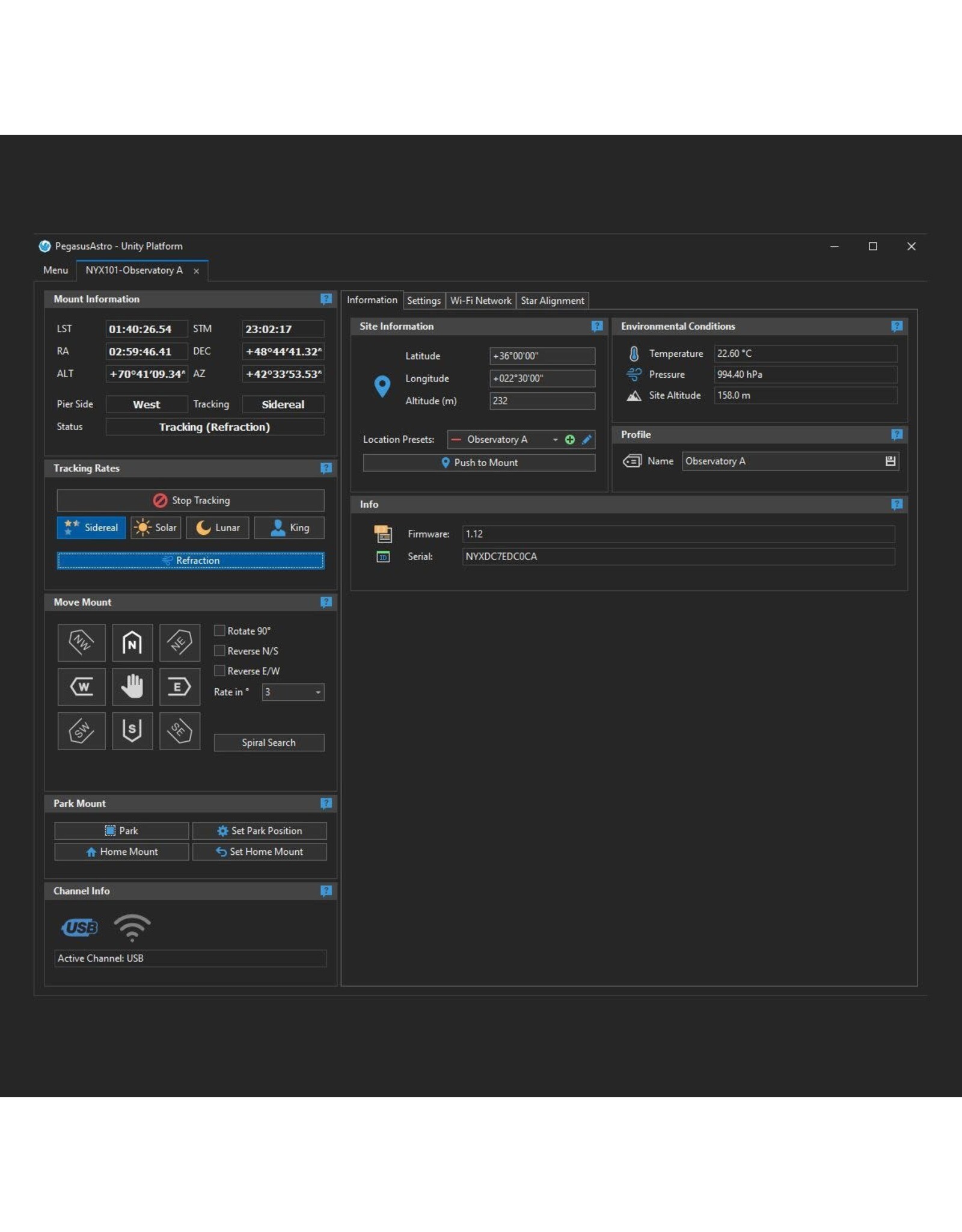The image size is (962, 1232).
Task: Open help for Environmental Conditions panel
Action: (x=896, y=326)
